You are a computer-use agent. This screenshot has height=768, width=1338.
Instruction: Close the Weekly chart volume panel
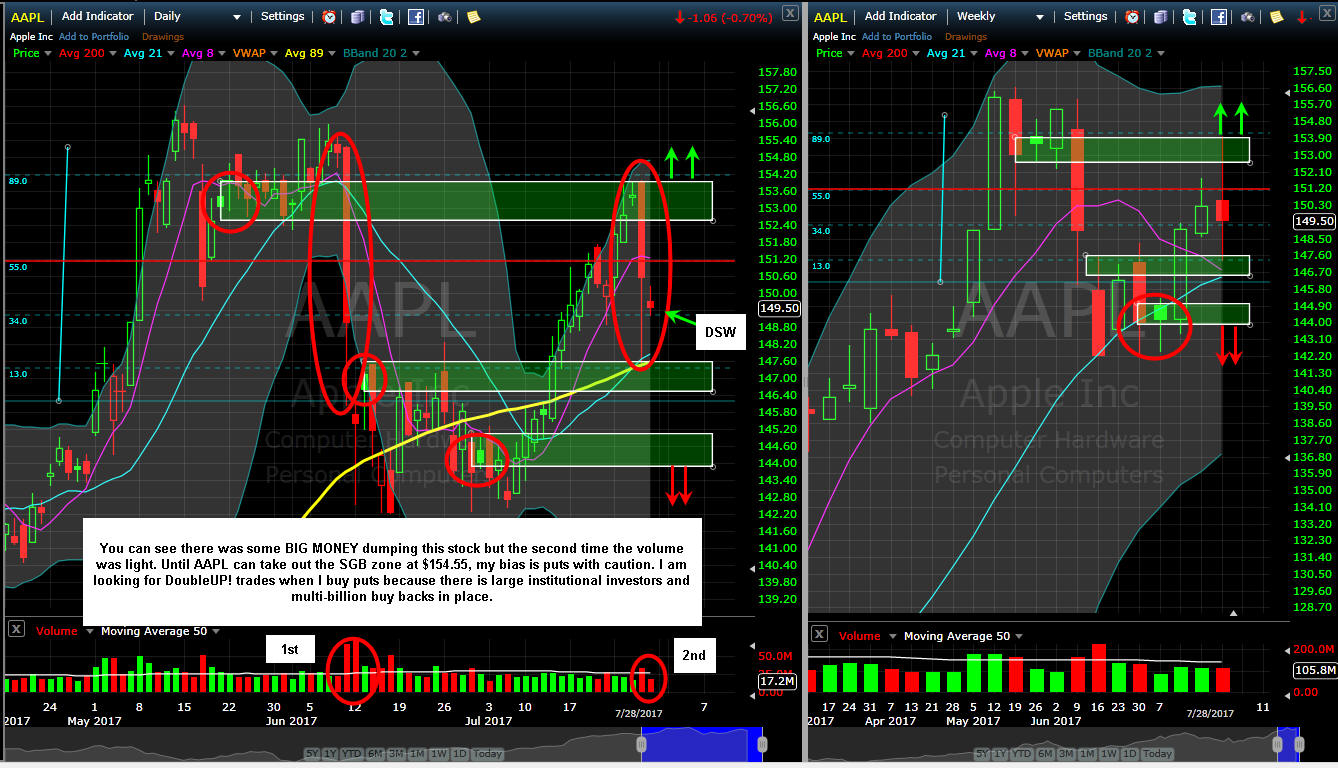tap(819, 634)
